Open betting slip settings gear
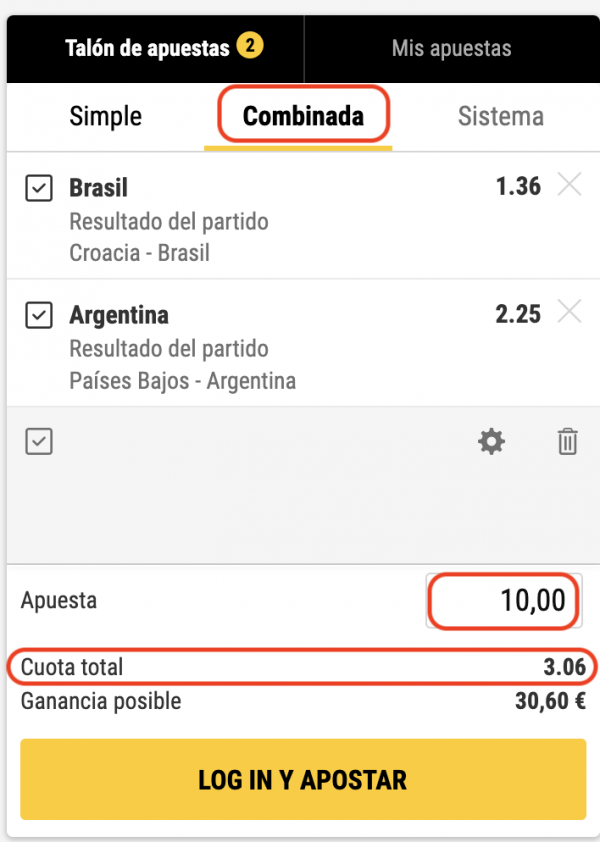 491,442
